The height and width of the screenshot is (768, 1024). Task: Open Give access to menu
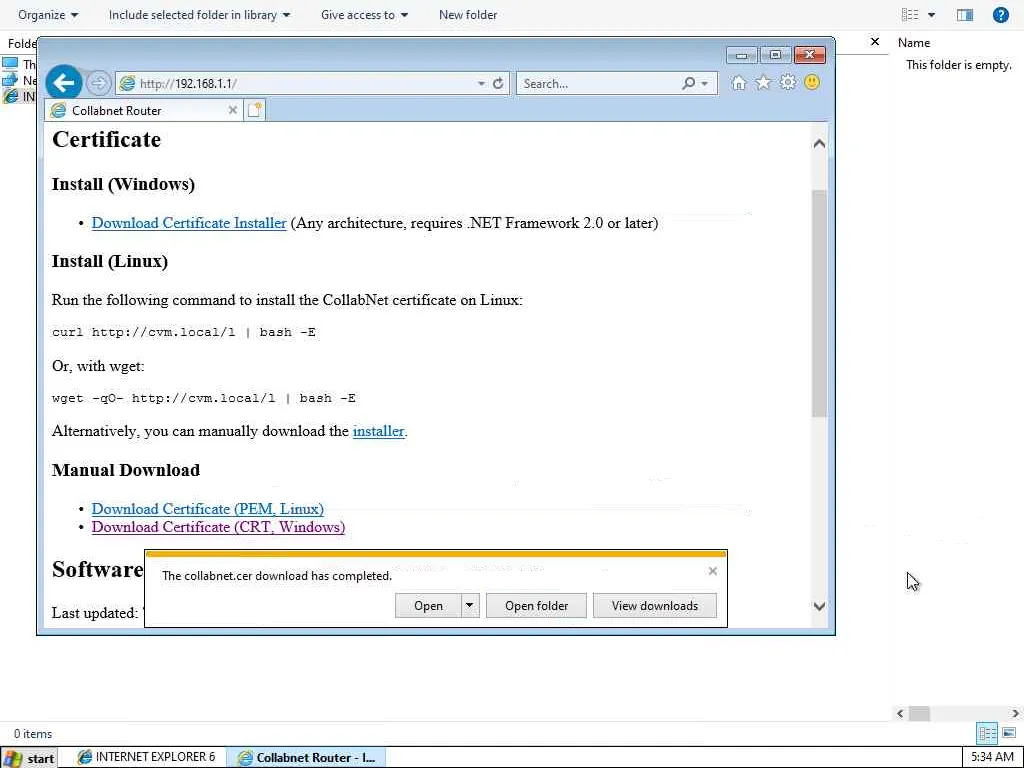click(x=364, y=14)
